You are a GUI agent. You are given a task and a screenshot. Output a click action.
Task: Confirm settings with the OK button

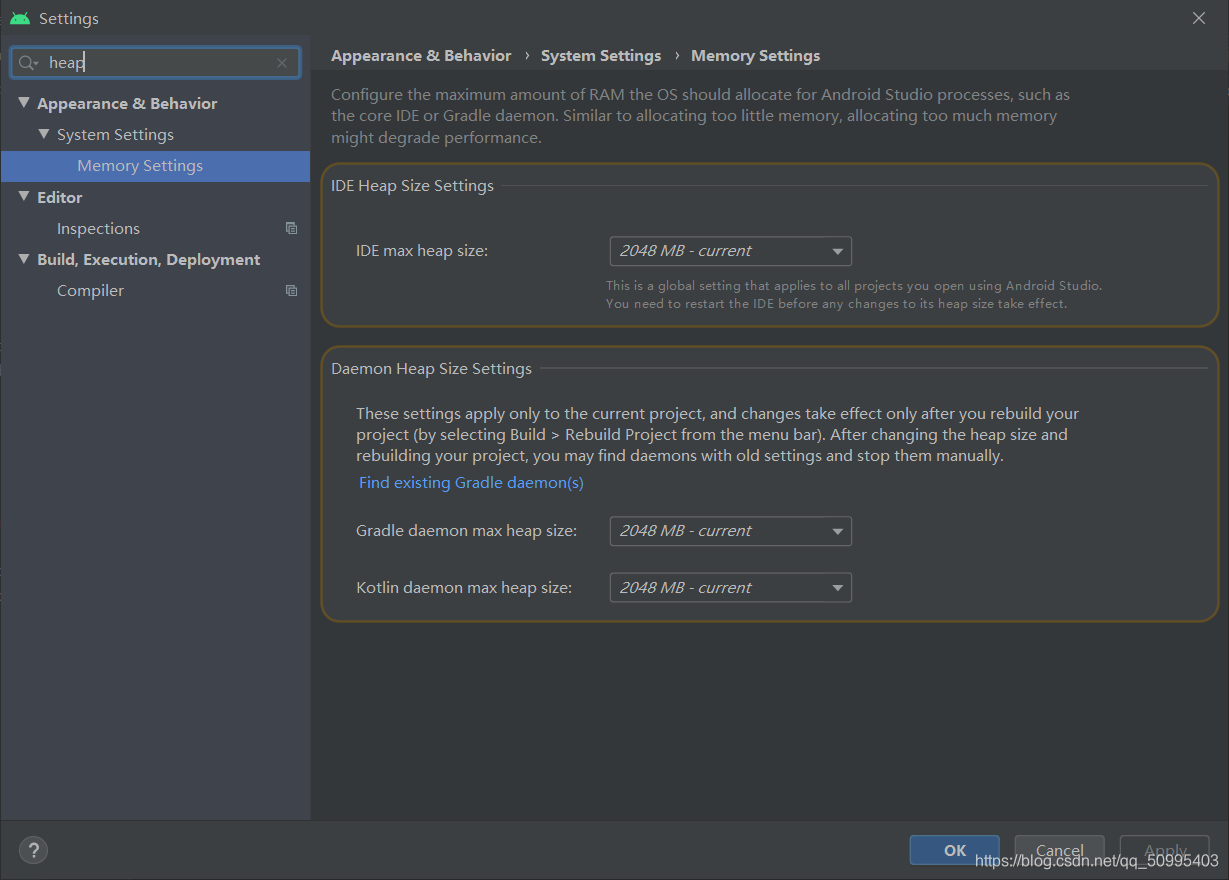pyautogui.click(x=954, y=850)
